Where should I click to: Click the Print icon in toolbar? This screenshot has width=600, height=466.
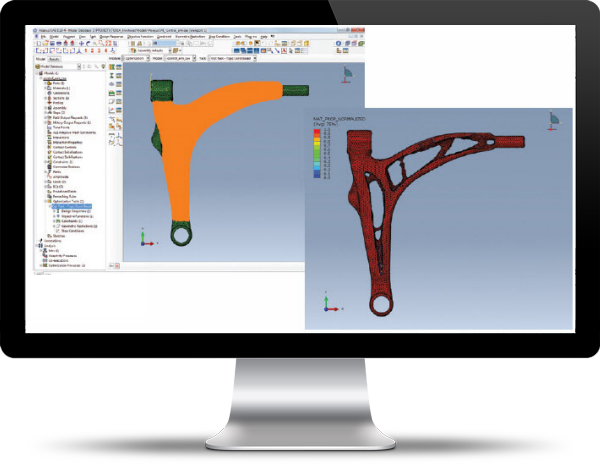pyautogui.click(x=59, y=43)
